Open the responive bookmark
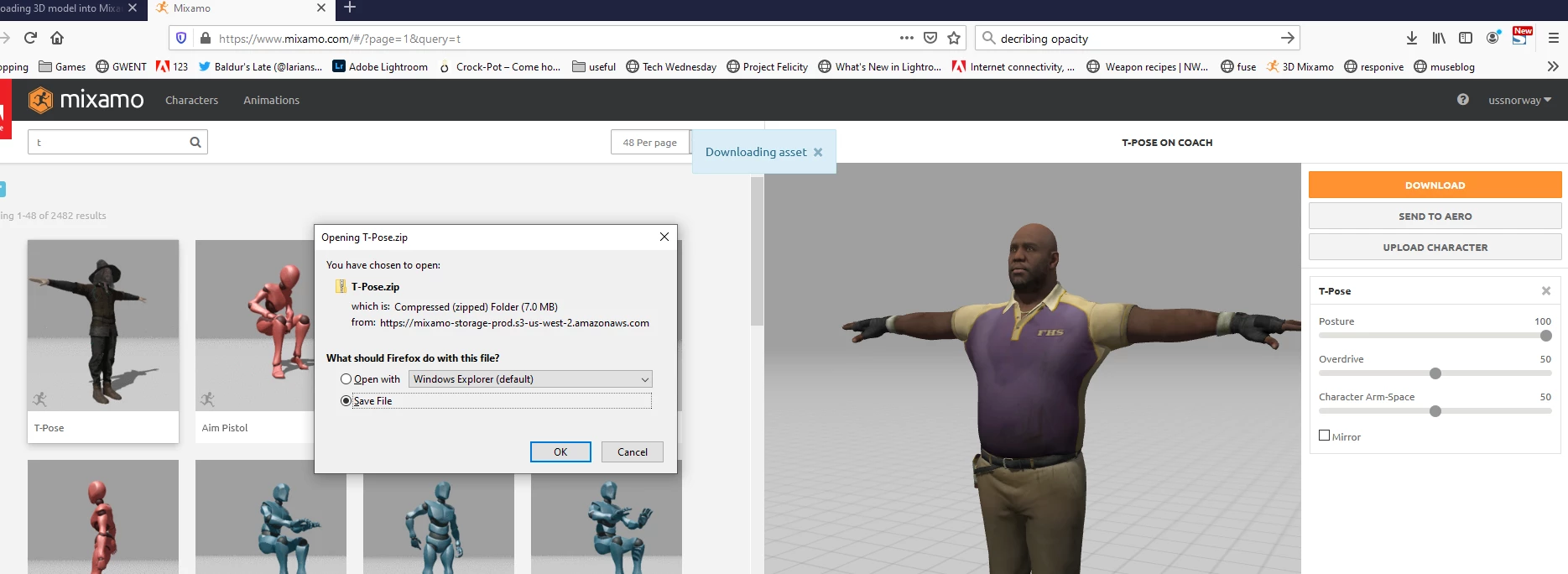Image resolution: width=1568 pixels, height=574 pixels. (1374, 66)
